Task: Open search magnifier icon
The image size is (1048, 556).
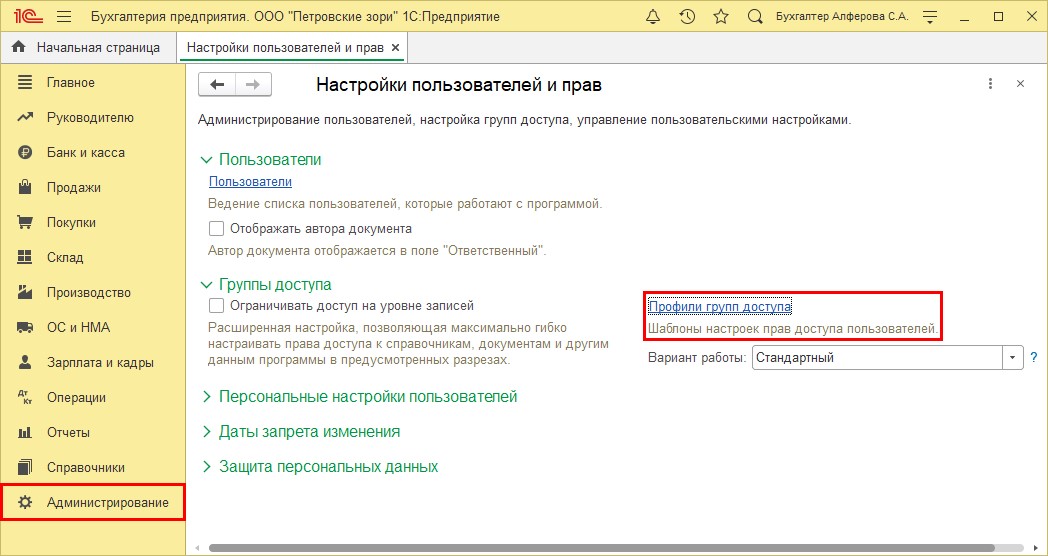Action: pyautogui.click(x=755, y=17)
